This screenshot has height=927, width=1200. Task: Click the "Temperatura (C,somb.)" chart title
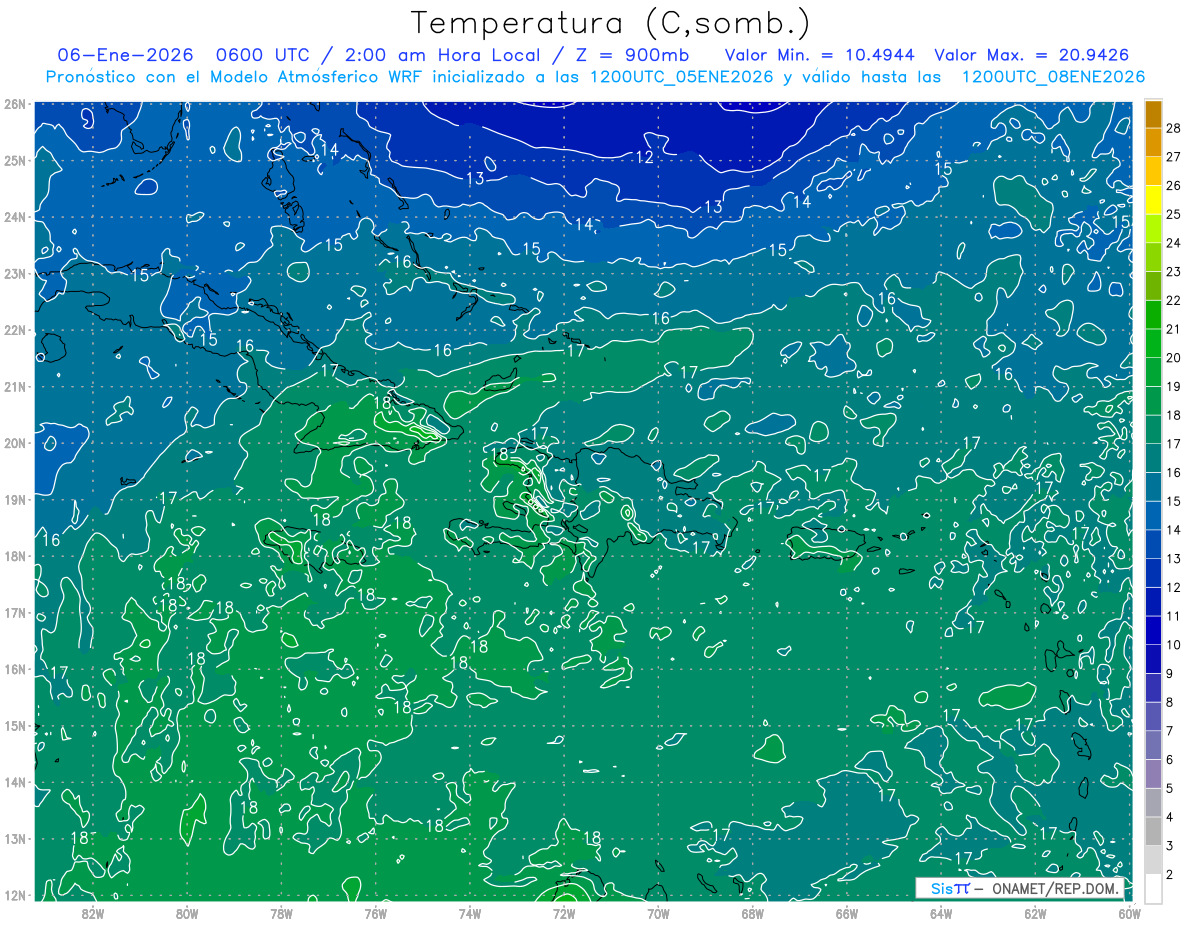(x=611, y=22)
